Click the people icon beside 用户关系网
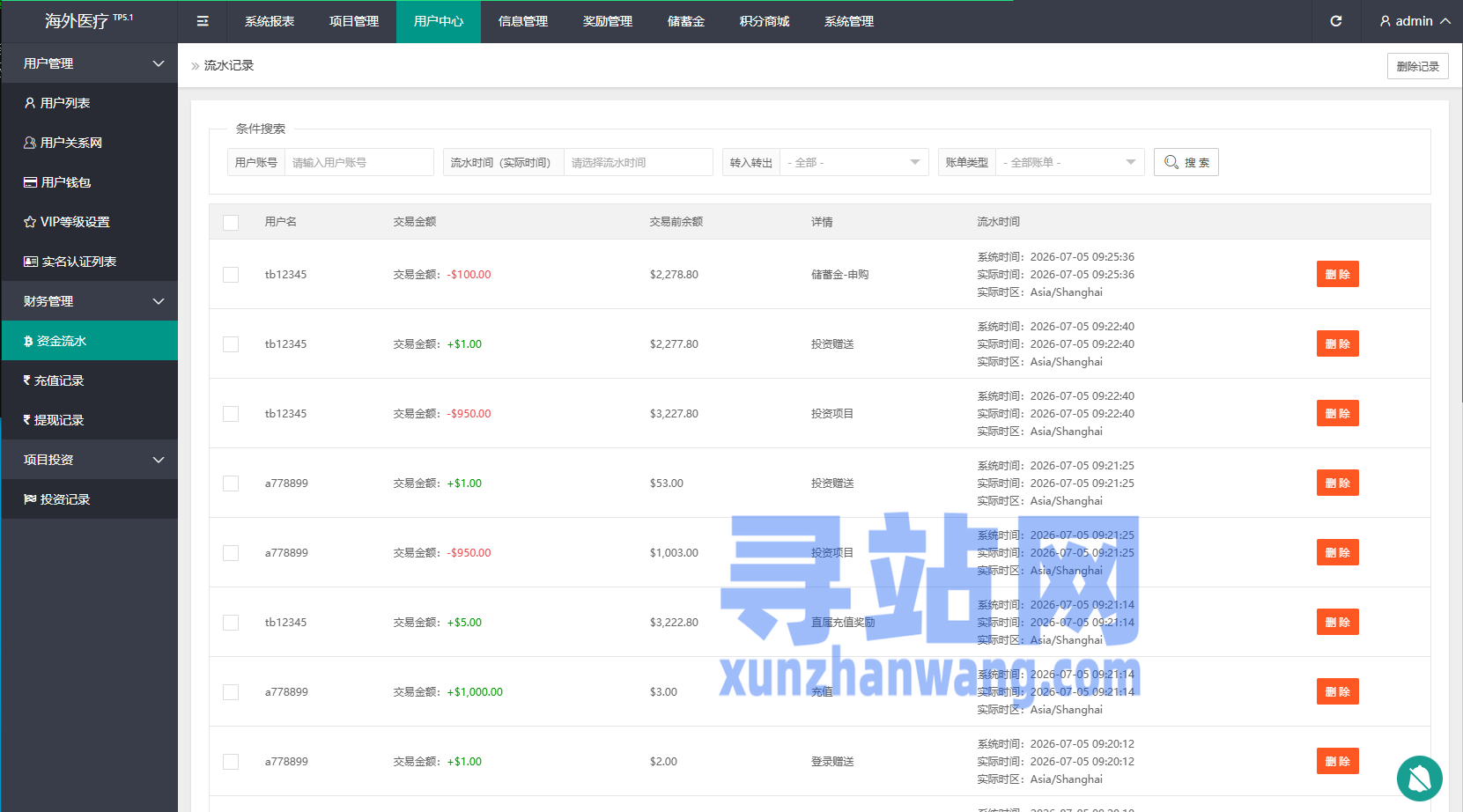1463x812 pixels. [30, 143]
